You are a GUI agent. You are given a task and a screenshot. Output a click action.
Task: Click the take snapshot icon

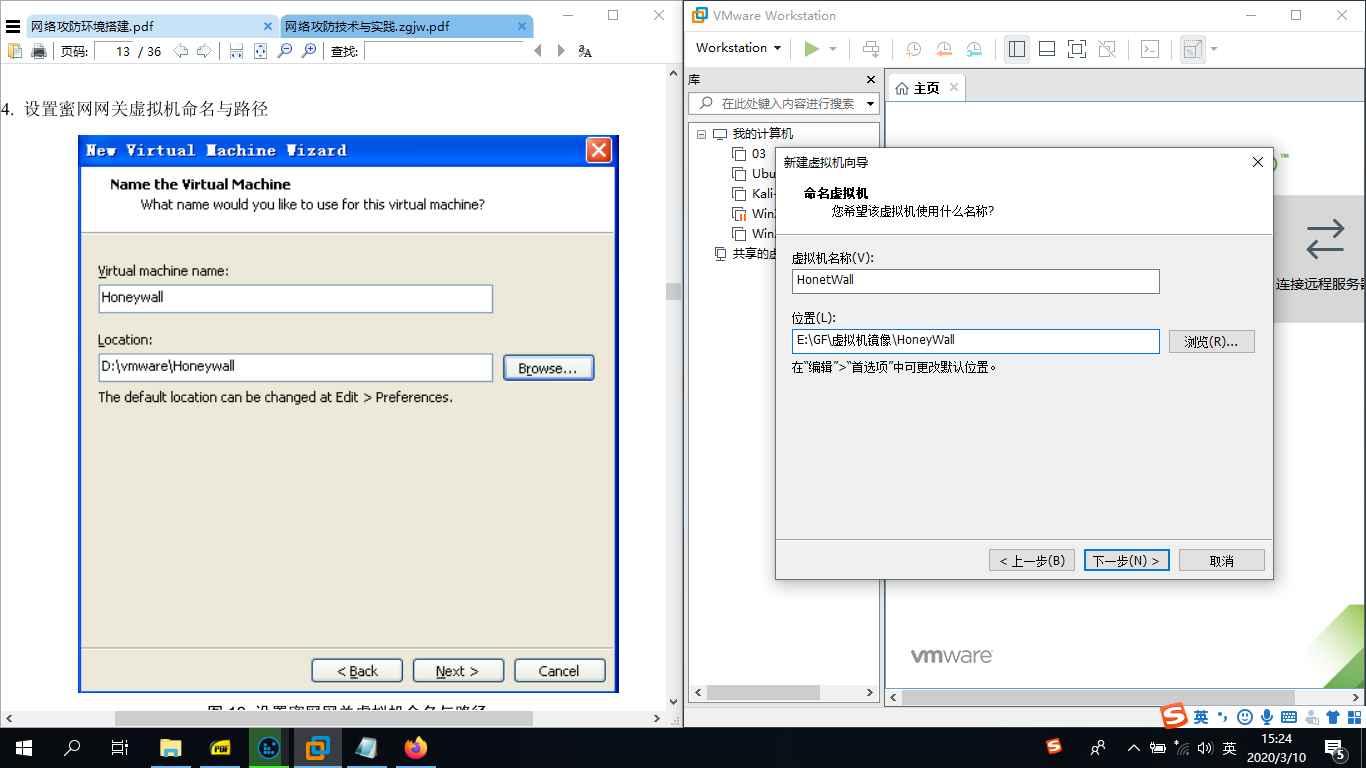pyautogui.click(x=913, y=48)
